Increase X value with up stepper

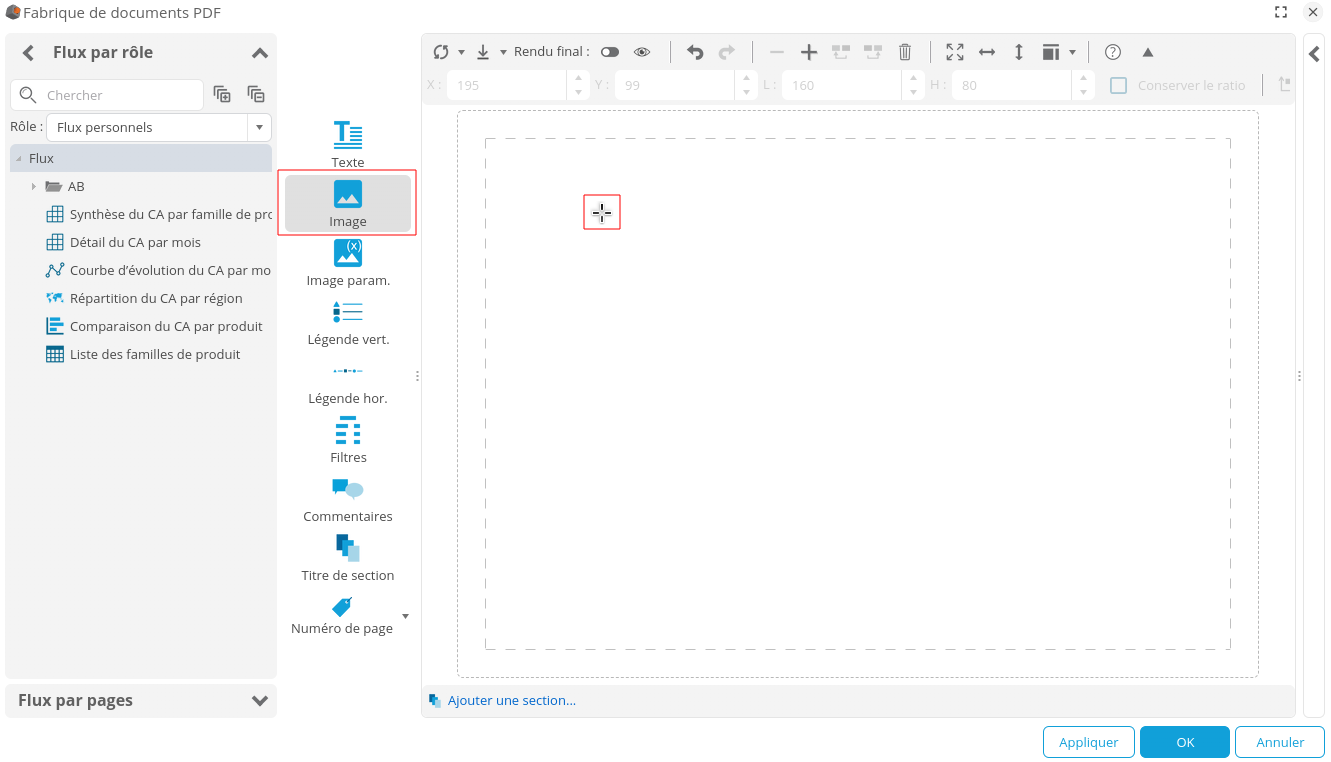(578, 78)
